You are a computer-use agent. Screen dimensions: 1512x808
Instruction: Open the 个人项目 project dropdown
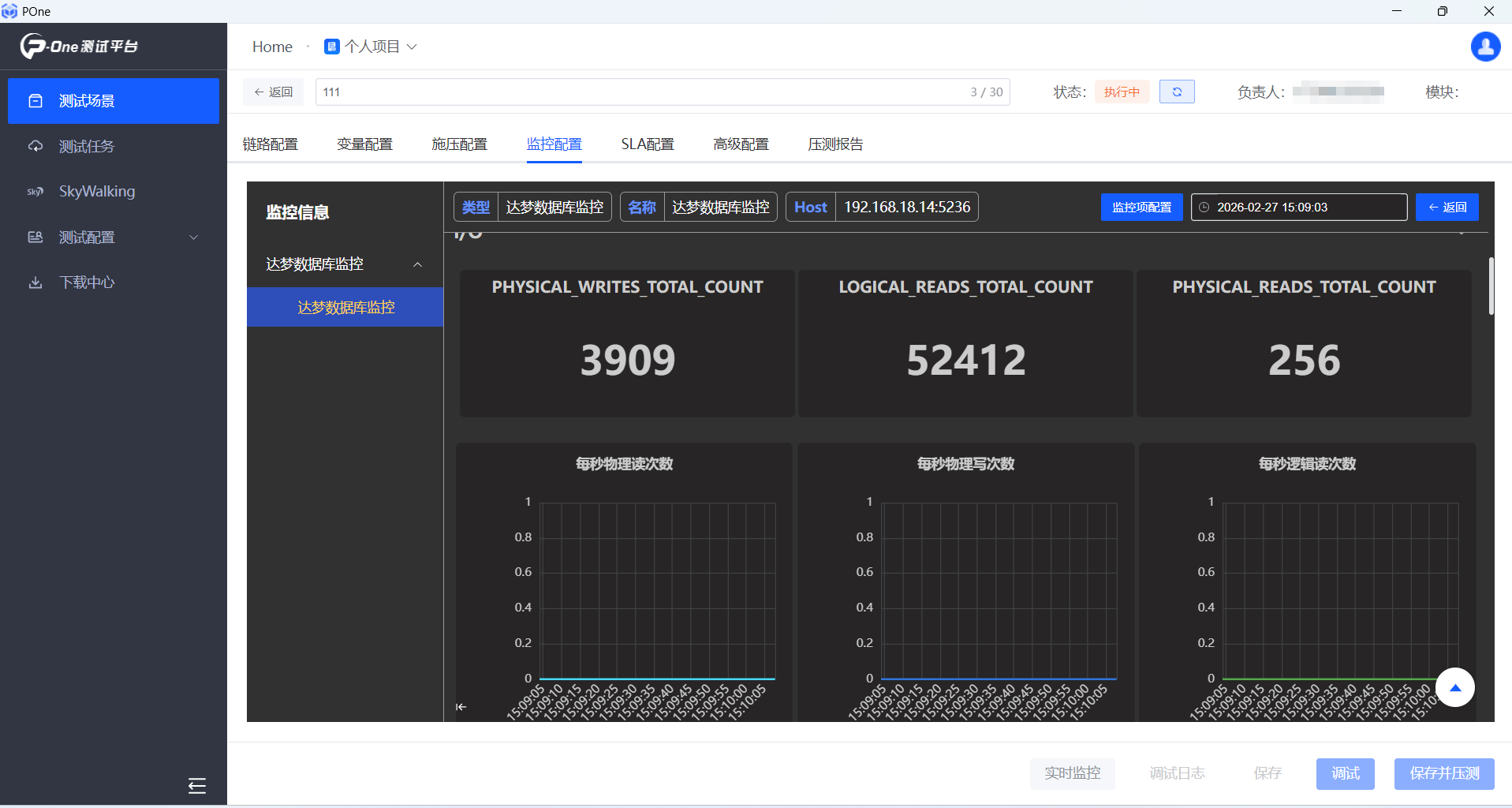point(371,47)
